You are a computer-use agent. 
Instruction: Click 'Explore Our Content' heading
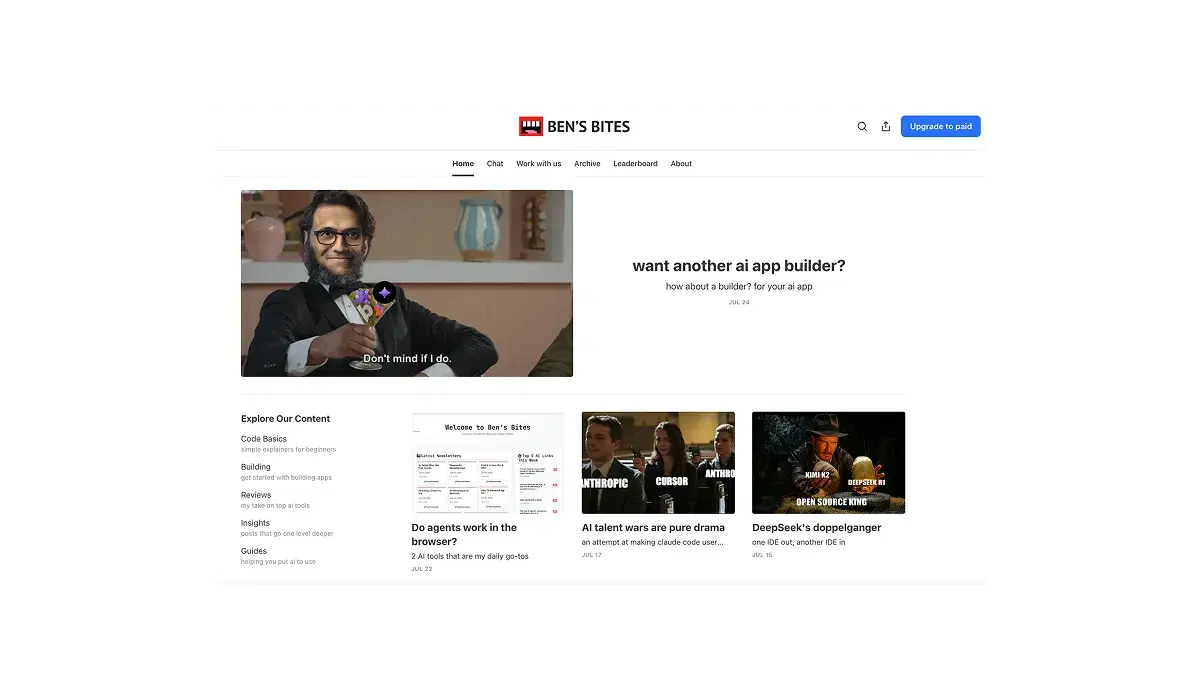click(285, 419)
